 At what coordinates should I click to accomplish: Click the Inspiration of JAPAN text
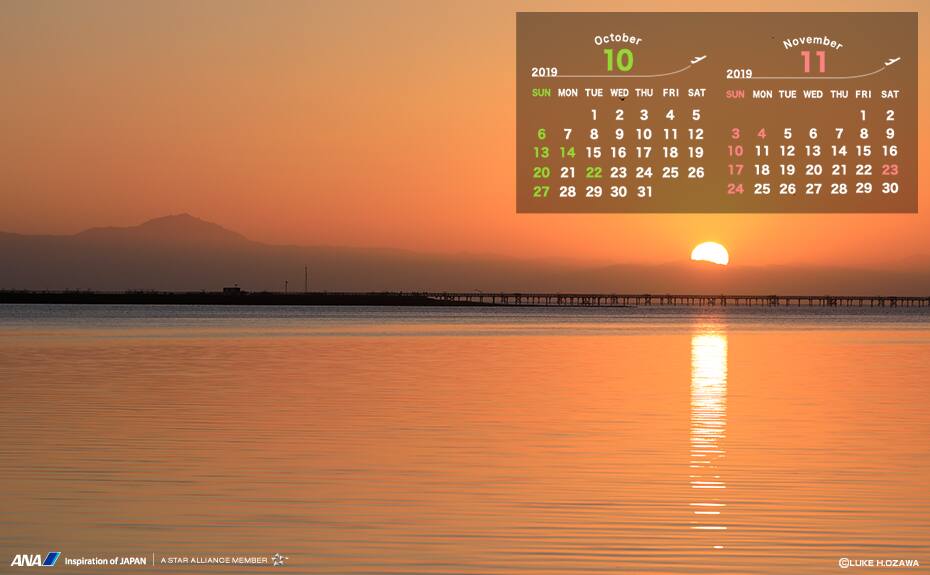(105, 561)
